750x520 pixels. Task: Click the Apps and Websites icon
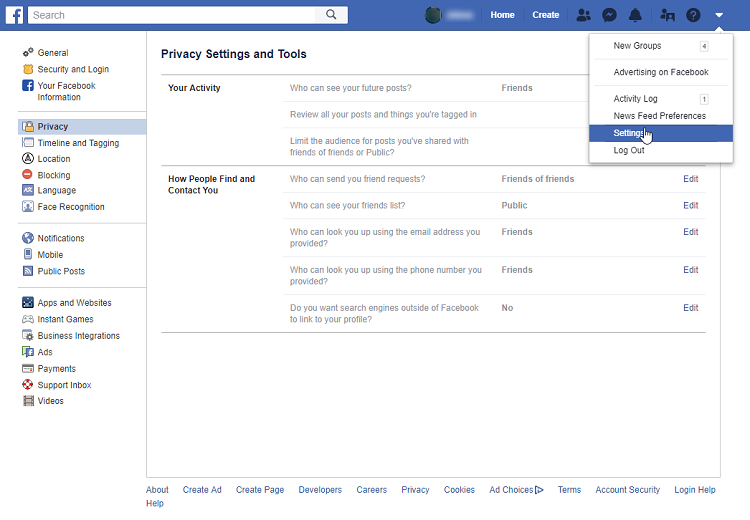[x=28, y=302]
